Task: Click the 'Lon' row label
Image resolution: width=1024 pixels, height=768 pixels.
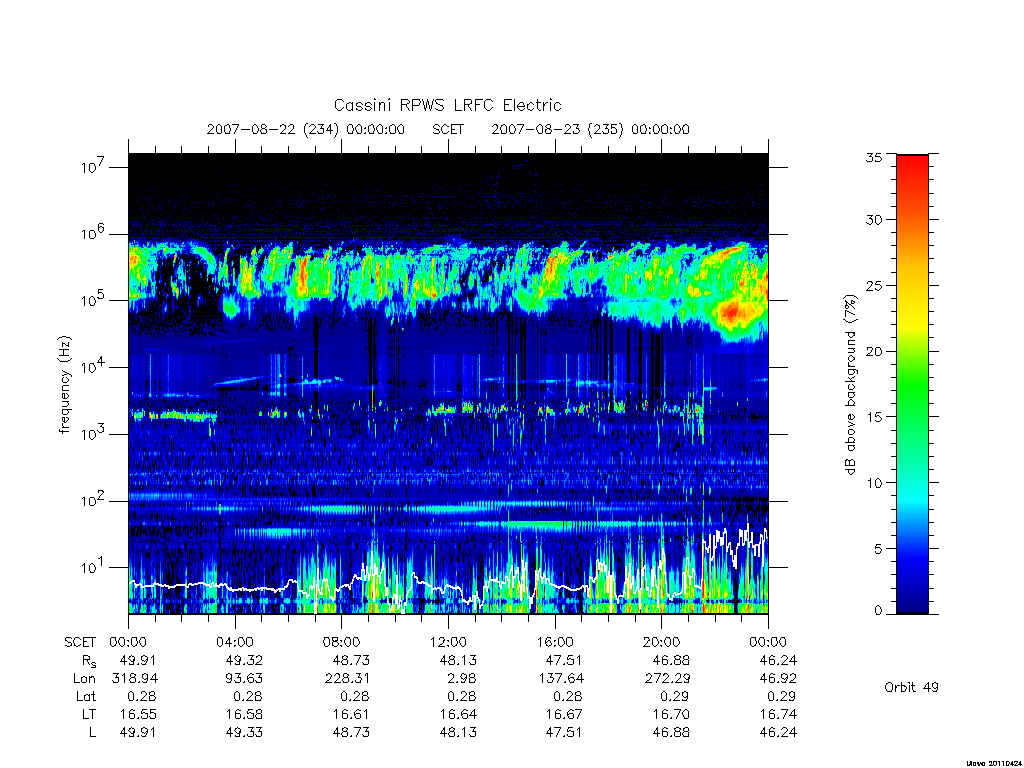Action: tap(84, 679)
